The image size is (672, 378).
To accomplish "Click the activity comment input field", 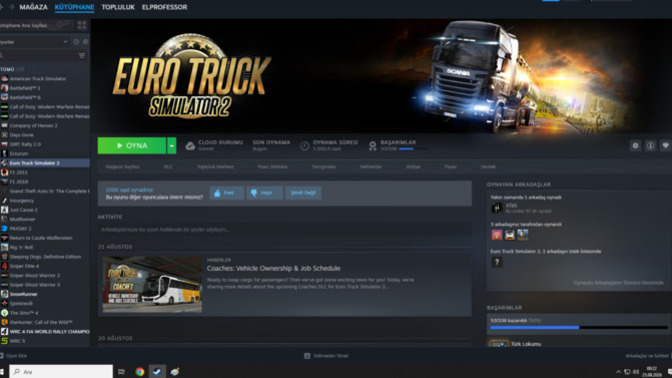I will click(284, 230).
